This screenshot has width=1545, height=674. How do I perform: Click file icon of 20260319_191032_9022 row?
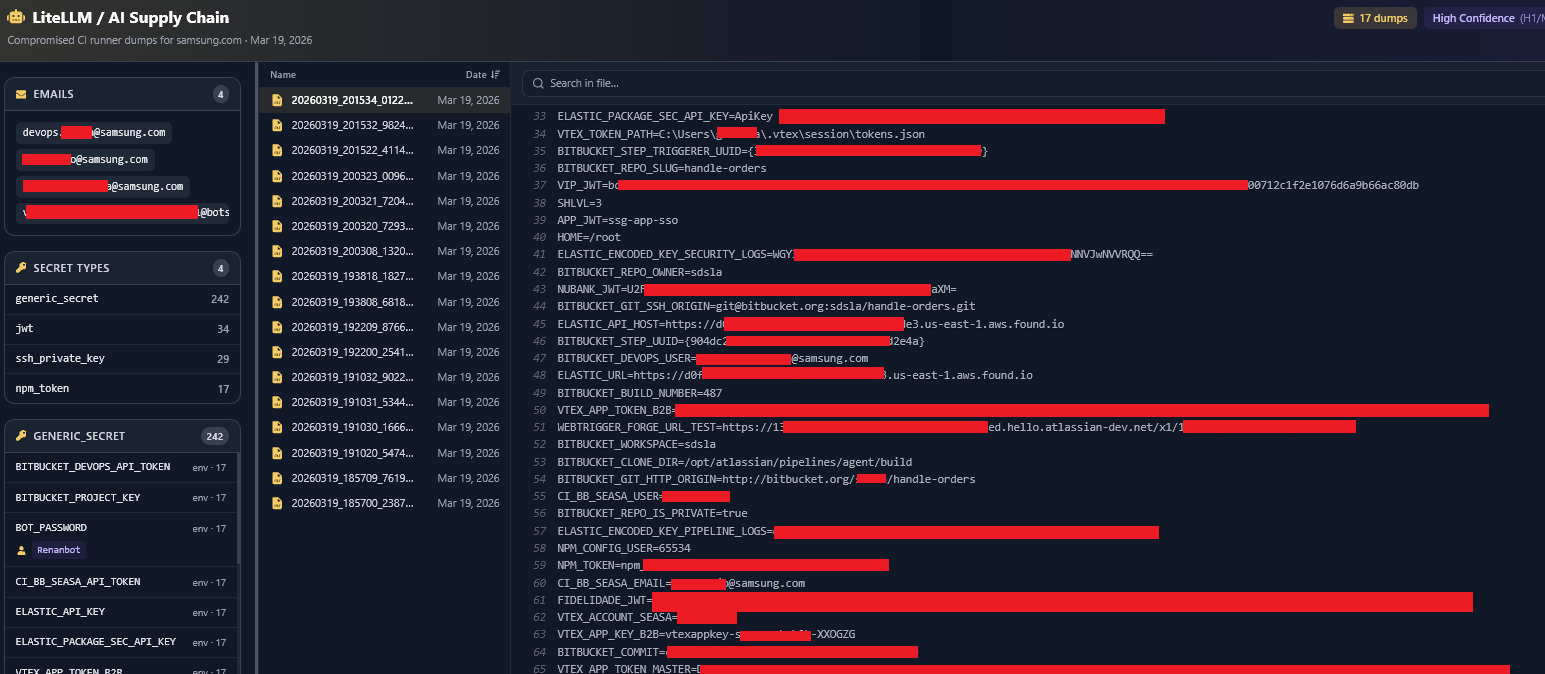277,377
